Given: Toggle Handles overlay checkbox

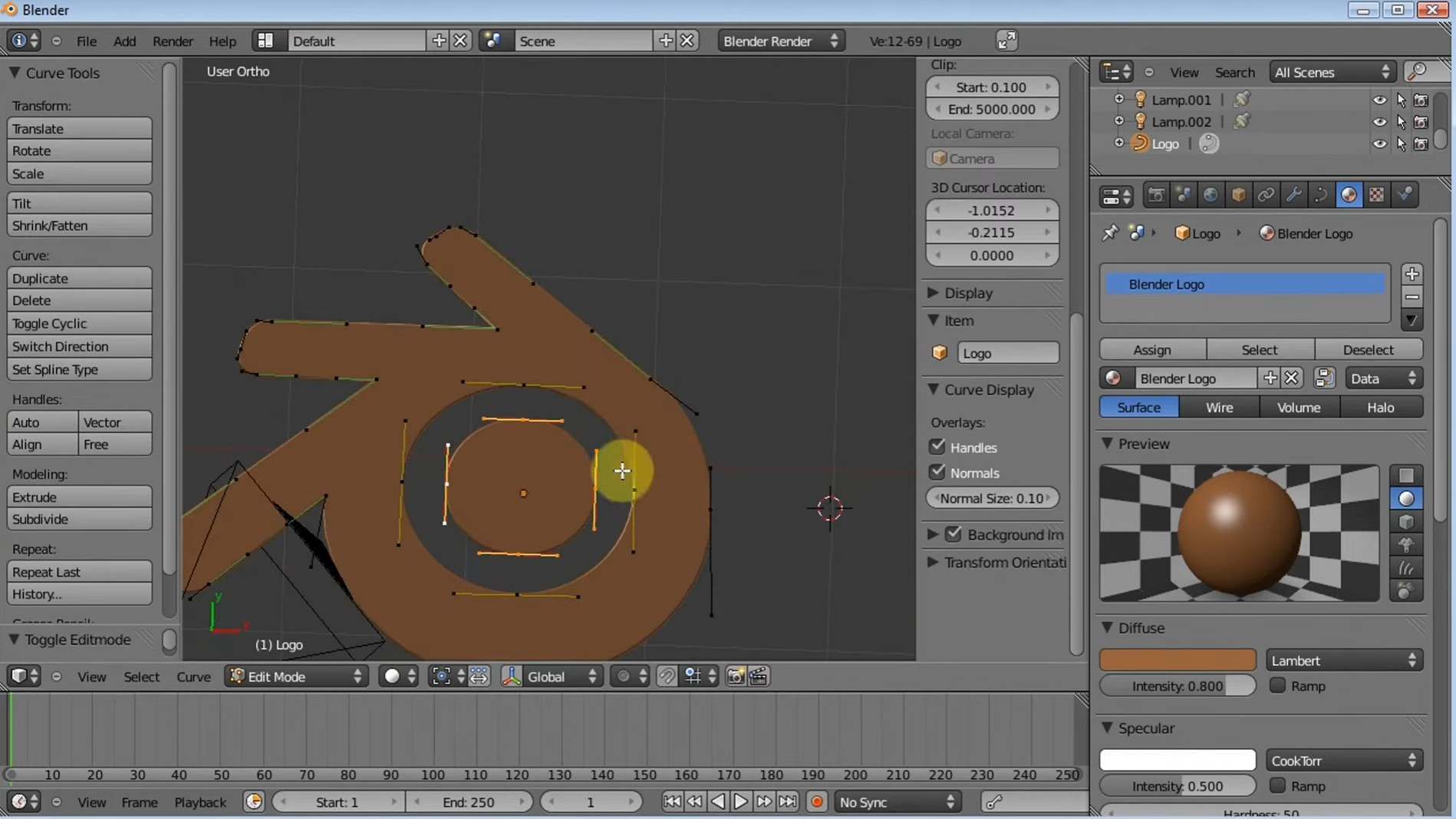Looking at the screenshot, I should pos(937,447).
